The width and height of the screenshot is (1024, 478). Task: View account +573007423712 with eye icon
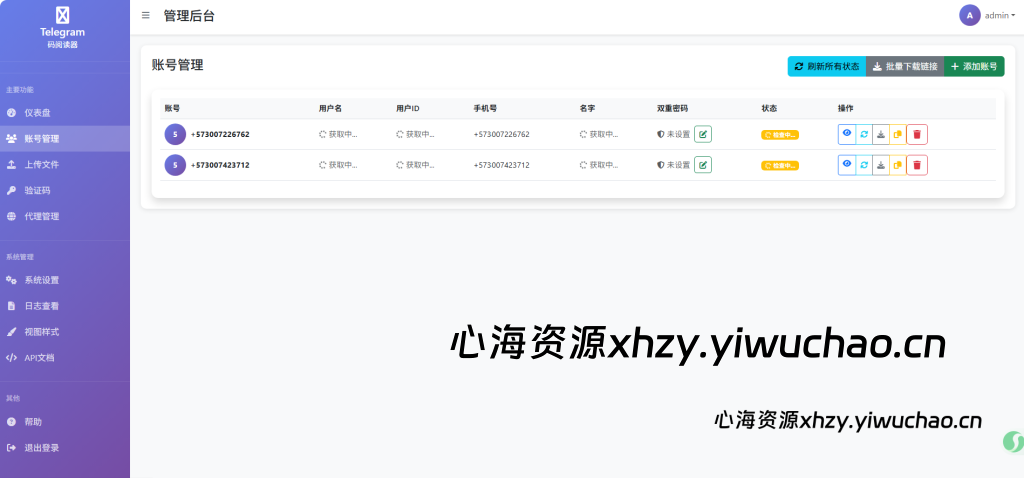pyautogui.click(x=847, y=165)
